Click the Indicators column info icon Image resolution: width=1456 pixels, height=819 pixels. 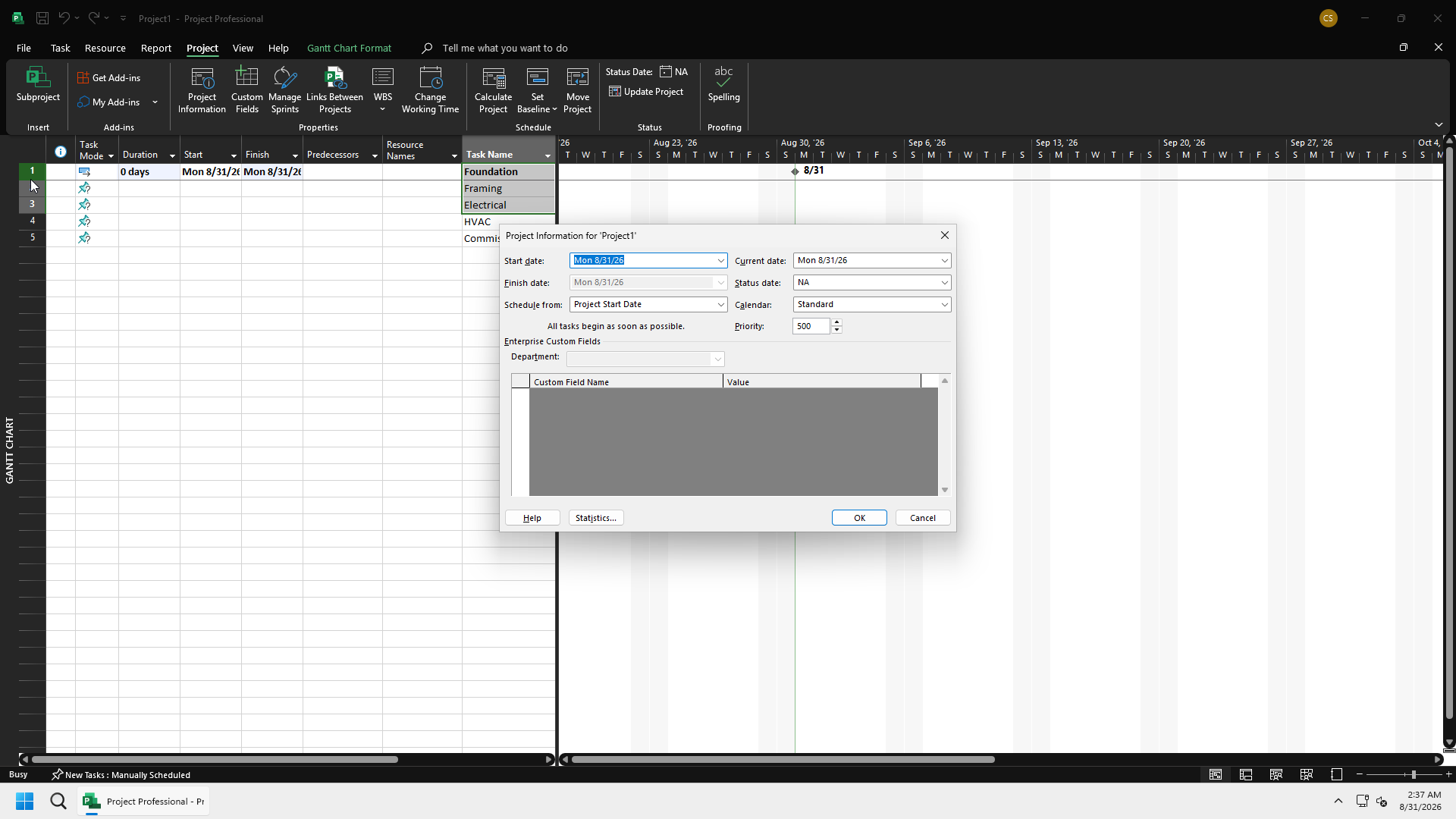tap(61, 151)
